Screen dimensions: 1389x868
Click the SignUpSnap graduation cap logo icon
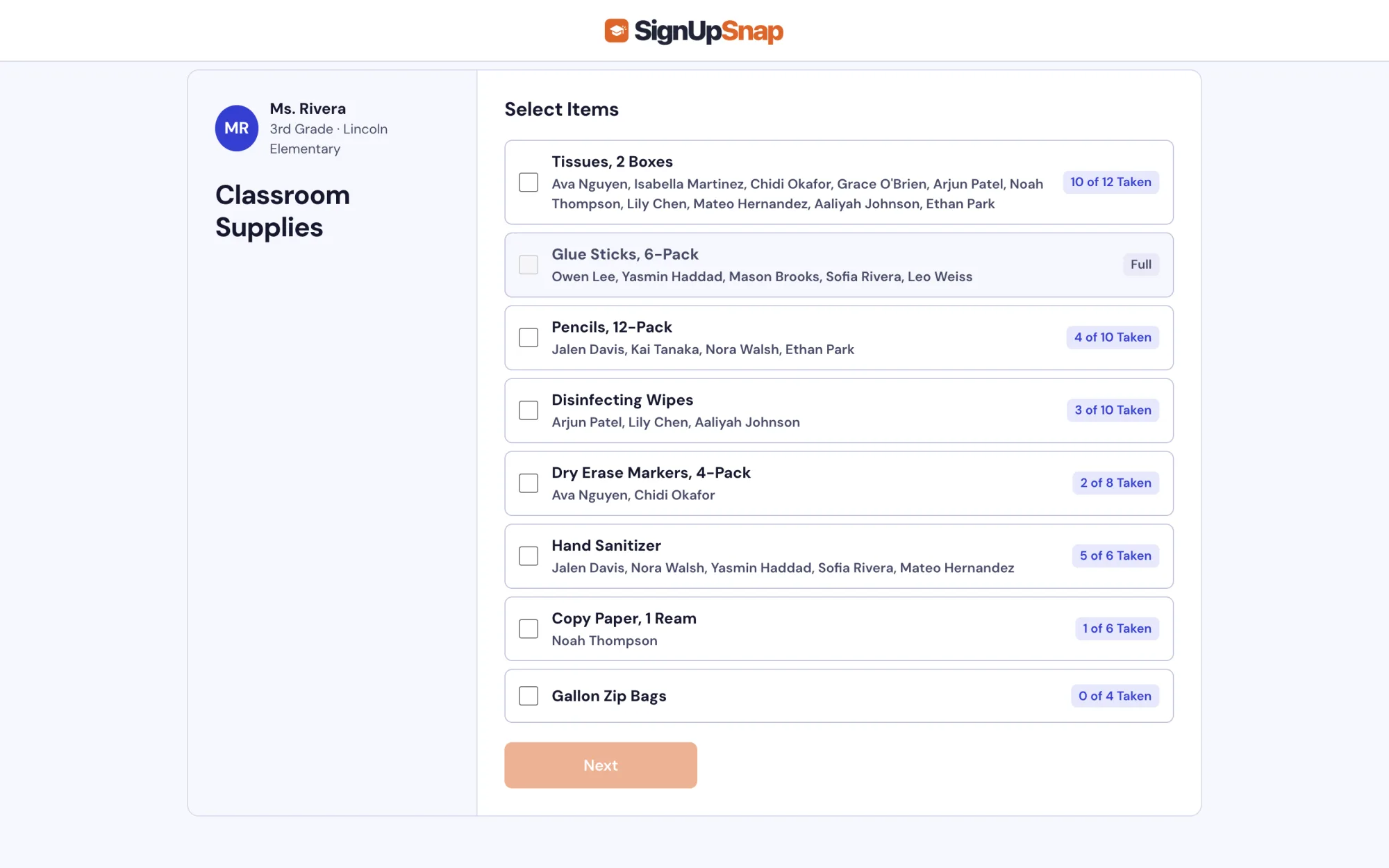[x=616, y=31]
